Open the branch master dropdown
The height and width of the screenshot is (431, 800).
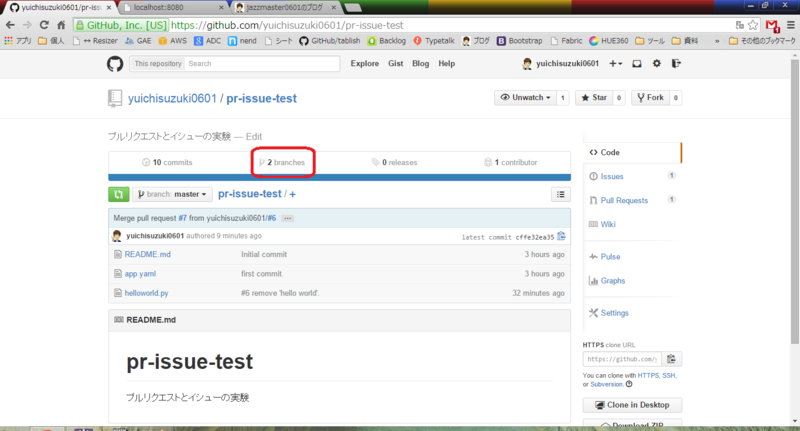coord(172,194)
